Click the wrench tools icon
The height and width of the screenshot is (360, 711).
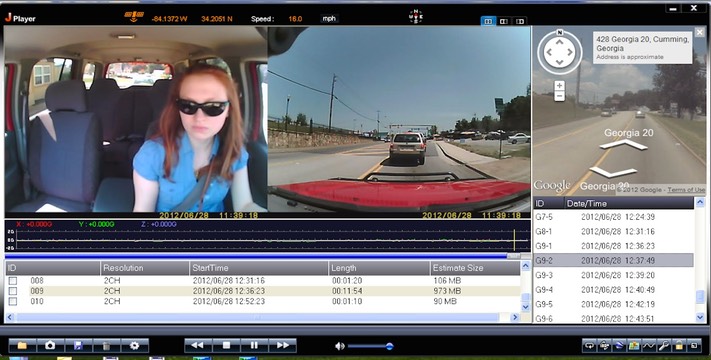(x=663, y=346)
